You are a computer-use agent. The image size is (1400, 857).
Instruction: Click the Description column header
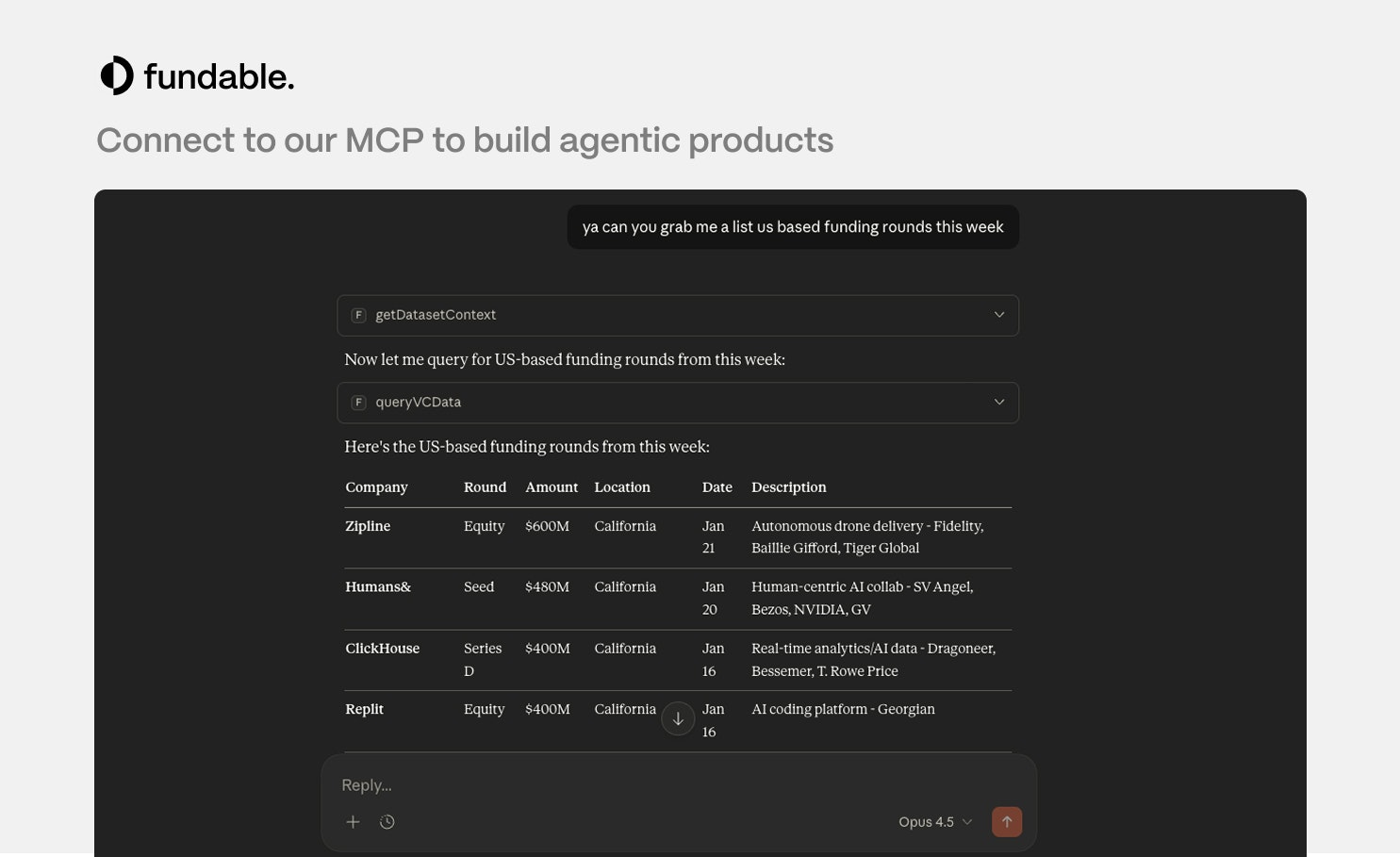click(788, 487)
